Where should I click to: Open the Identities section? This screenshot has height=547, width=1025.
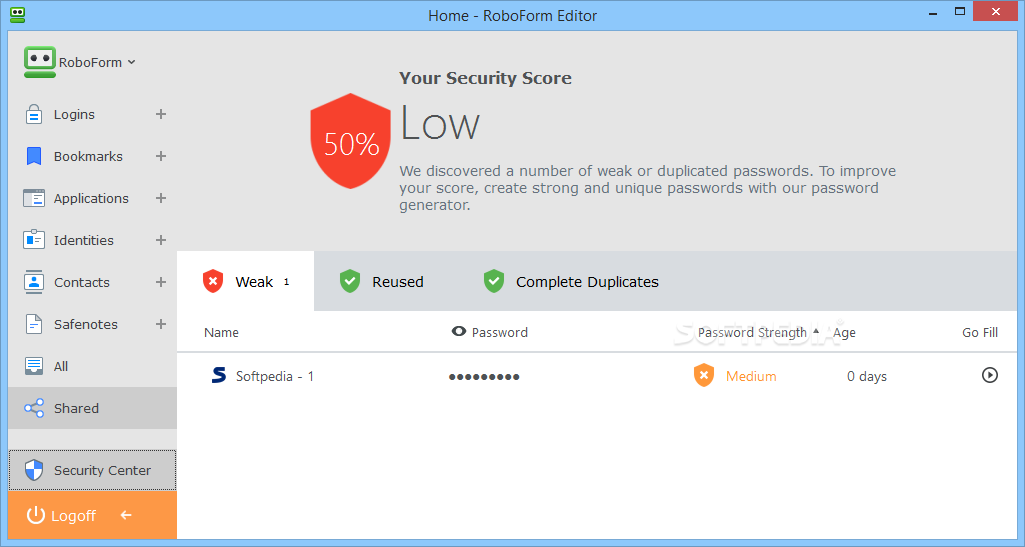(x=84, y=240)
